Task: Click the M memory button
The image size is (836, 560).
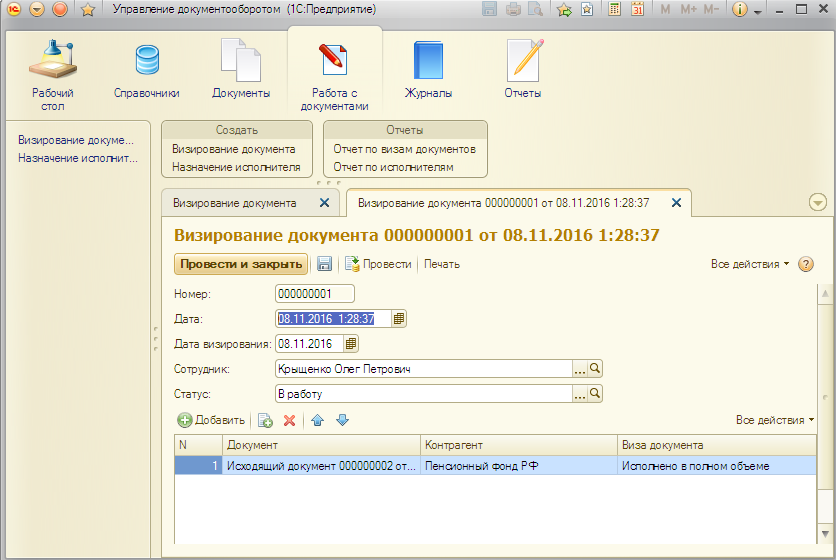Action: click(x=665, y=9)
